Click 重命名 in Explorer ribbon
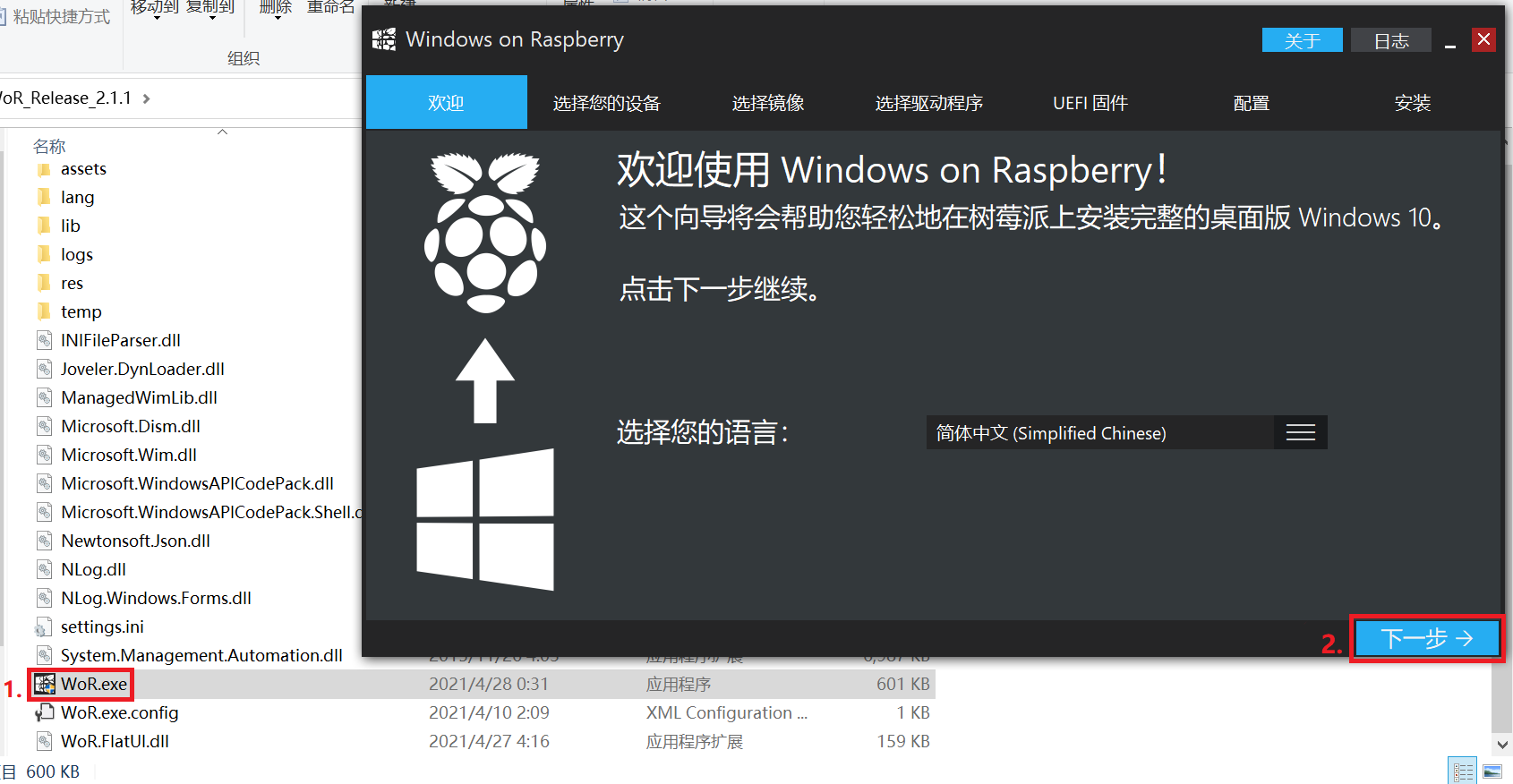 point(331,7)
